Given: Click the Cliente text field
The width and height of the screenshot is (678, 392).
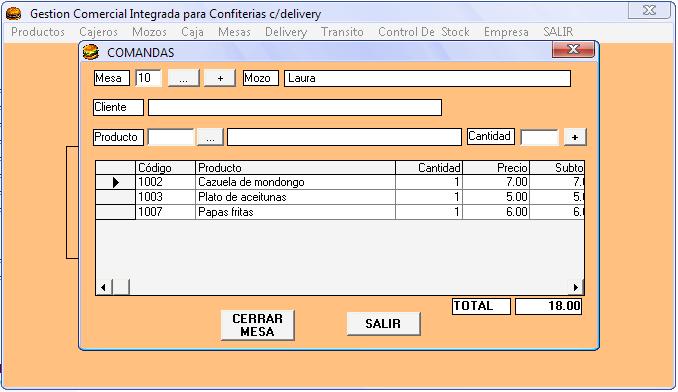Looking at the screenshot, I should [295, 108].
